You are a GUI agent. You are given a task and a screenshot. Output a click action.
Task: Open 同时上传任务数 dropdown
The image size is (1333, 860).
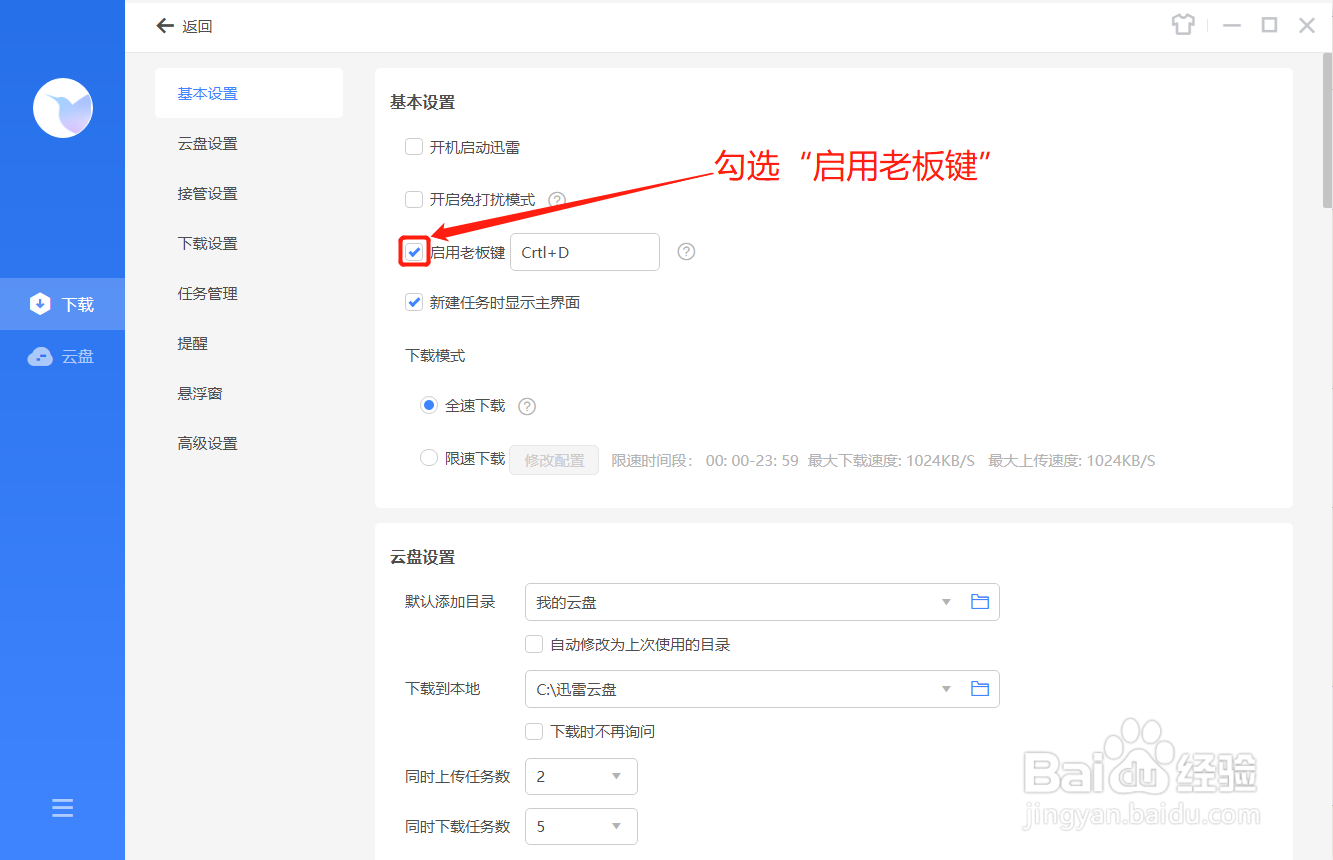(581, 776)
